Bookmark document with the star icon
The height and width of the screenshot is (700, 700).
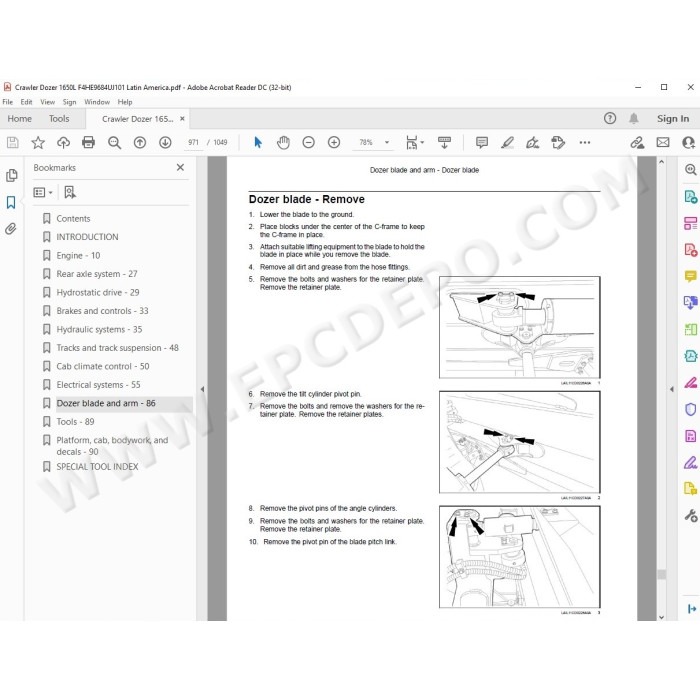point(38,142)
